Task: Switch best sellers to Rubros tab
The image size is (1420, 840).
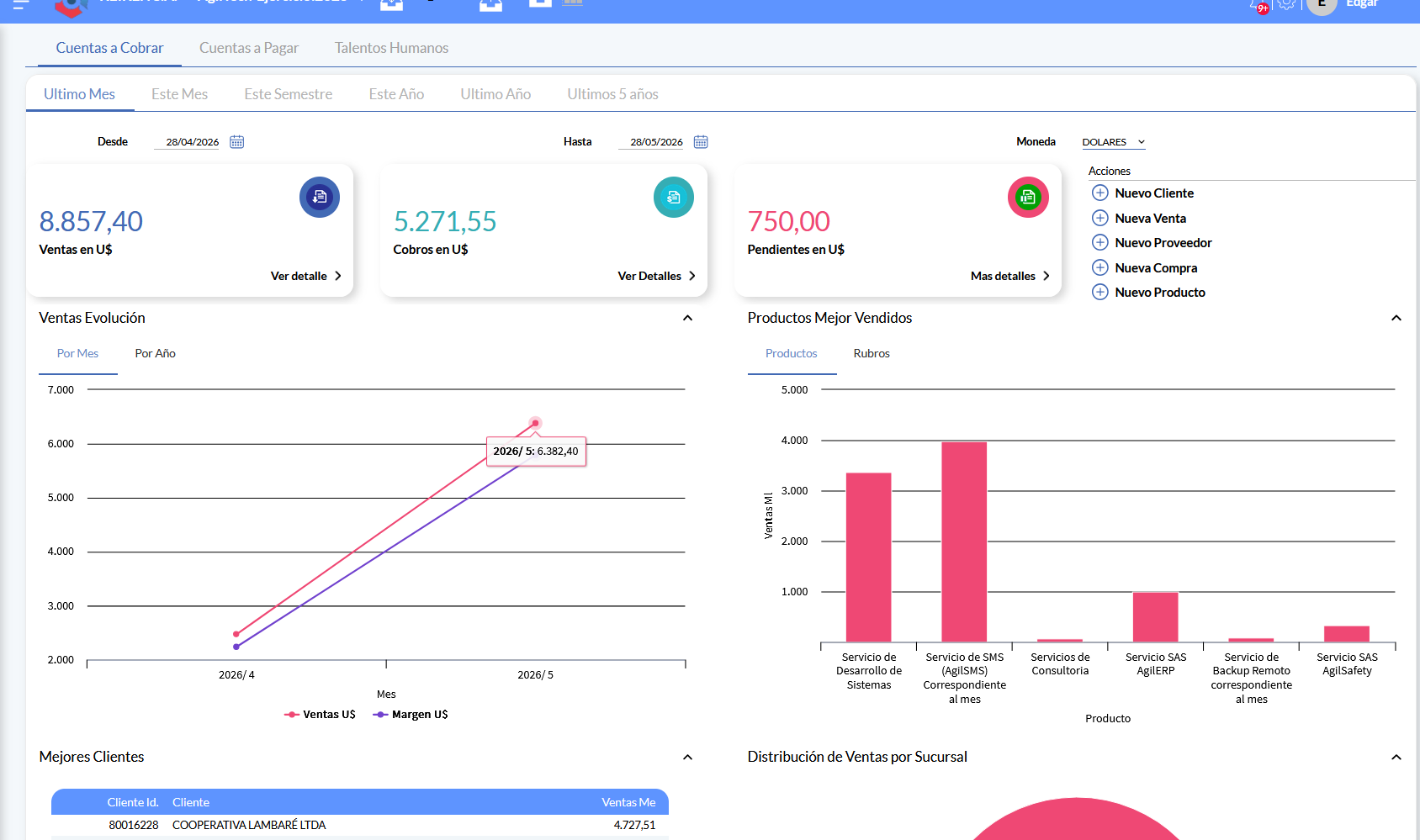Action: click(872, 354)
